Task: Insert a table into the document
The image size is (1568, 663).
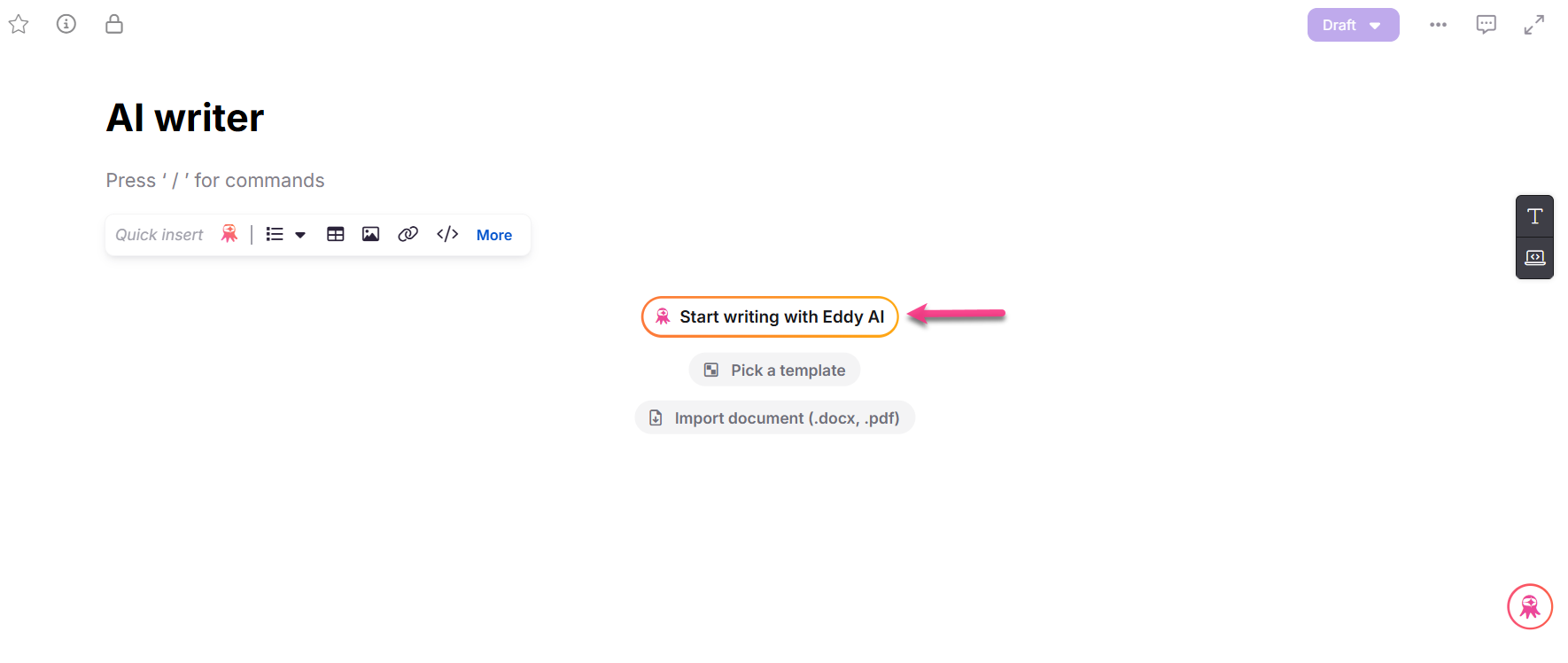Action: pos(335,234)
